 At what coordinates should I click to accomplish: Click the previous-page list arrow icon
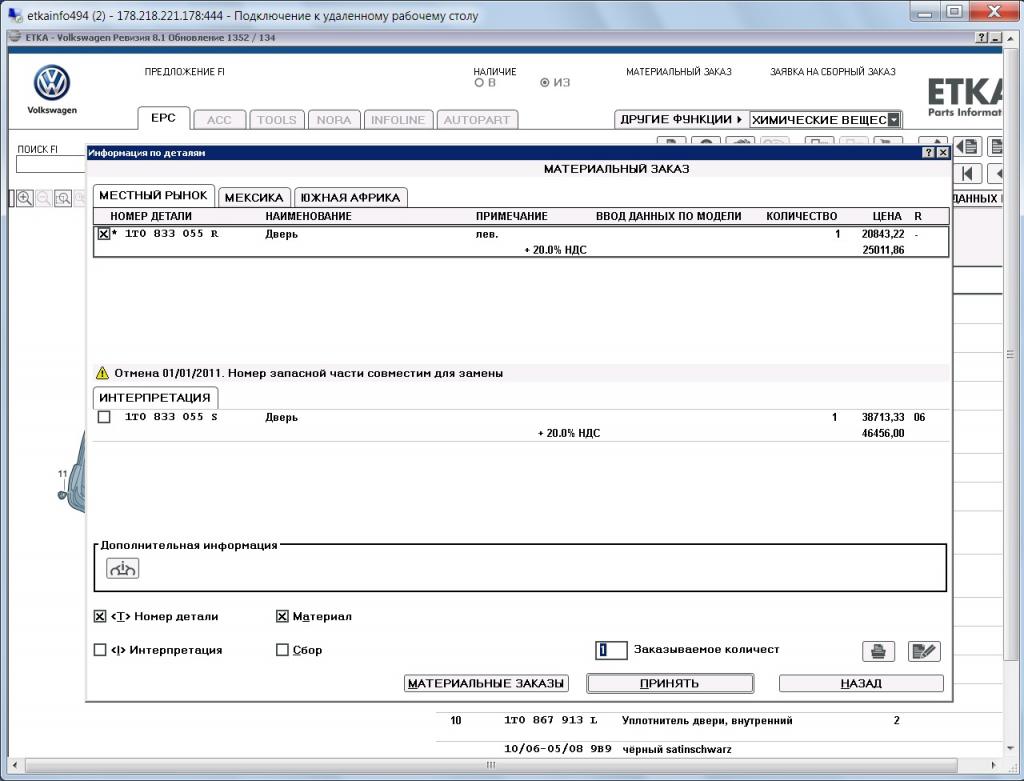point(967,146)
